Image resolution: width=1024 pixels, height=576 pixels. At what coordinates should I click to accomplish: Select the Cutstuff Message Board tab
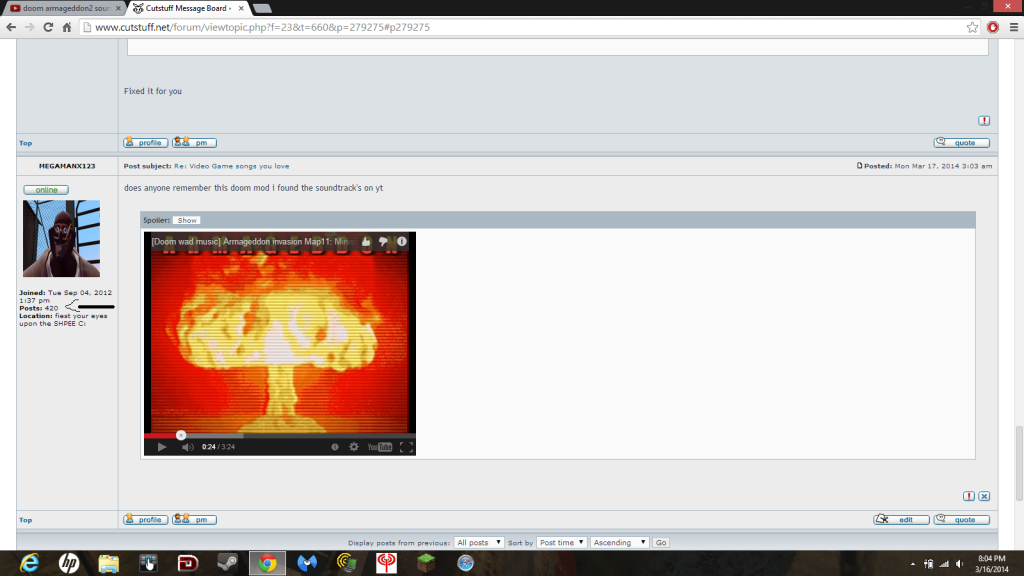coord(187,8)
